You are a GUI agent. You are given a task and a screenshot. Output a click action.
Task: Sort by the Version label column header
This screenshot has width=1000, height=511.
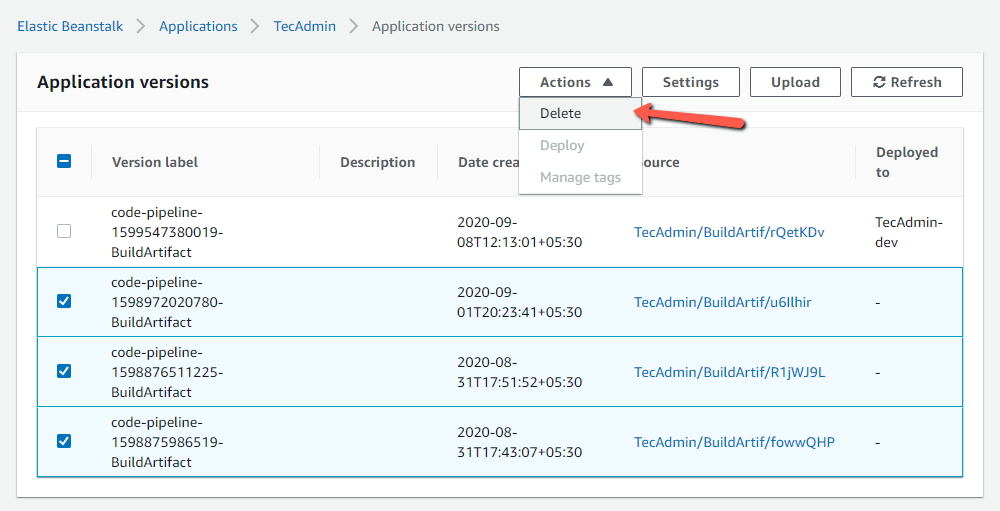(155, 162)
